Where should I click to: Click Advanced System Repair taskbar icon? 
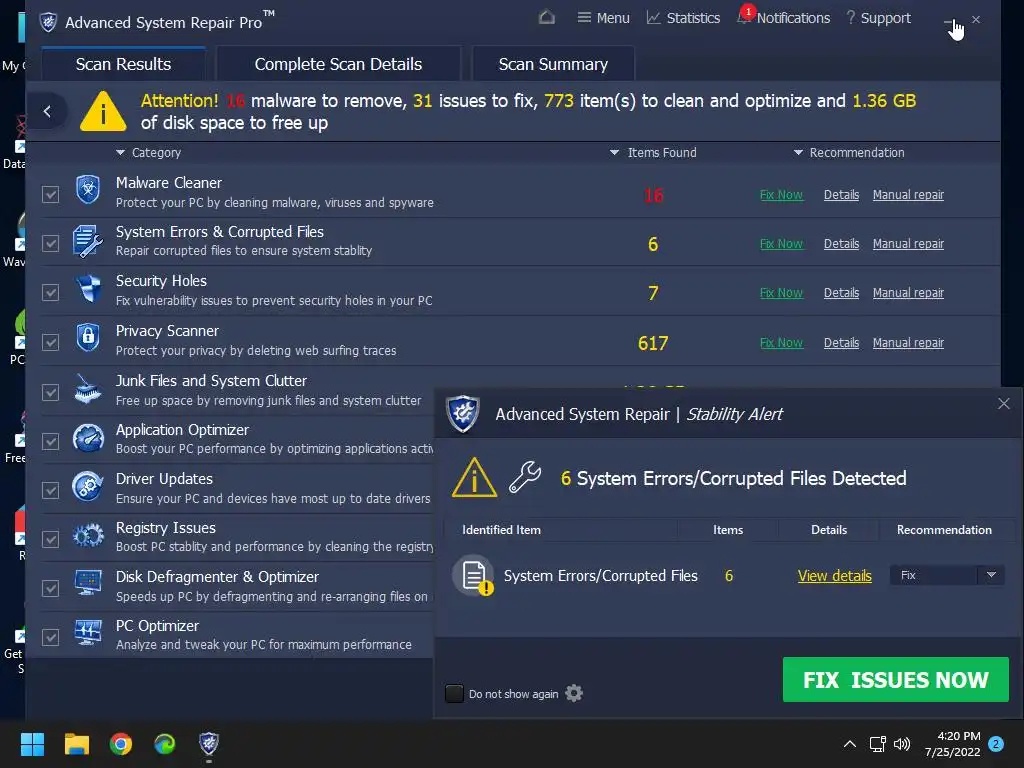tap(209, 743)
